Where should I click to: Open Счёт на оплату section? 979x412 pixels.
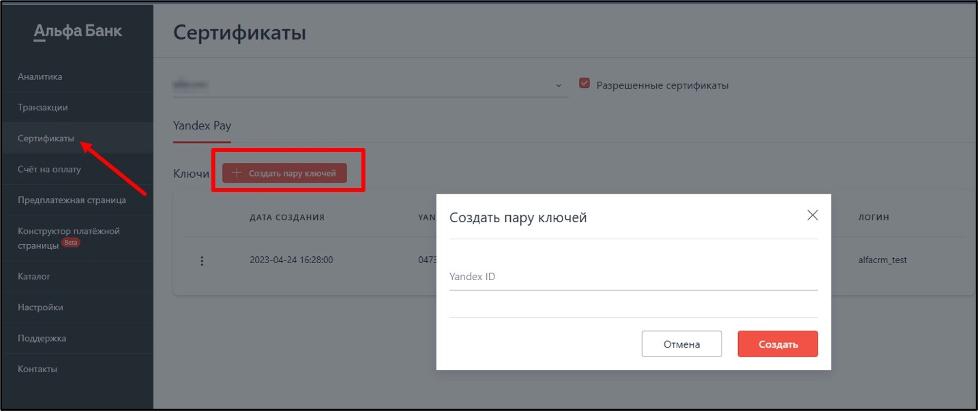pyautogui.click(x=49, y=169)
